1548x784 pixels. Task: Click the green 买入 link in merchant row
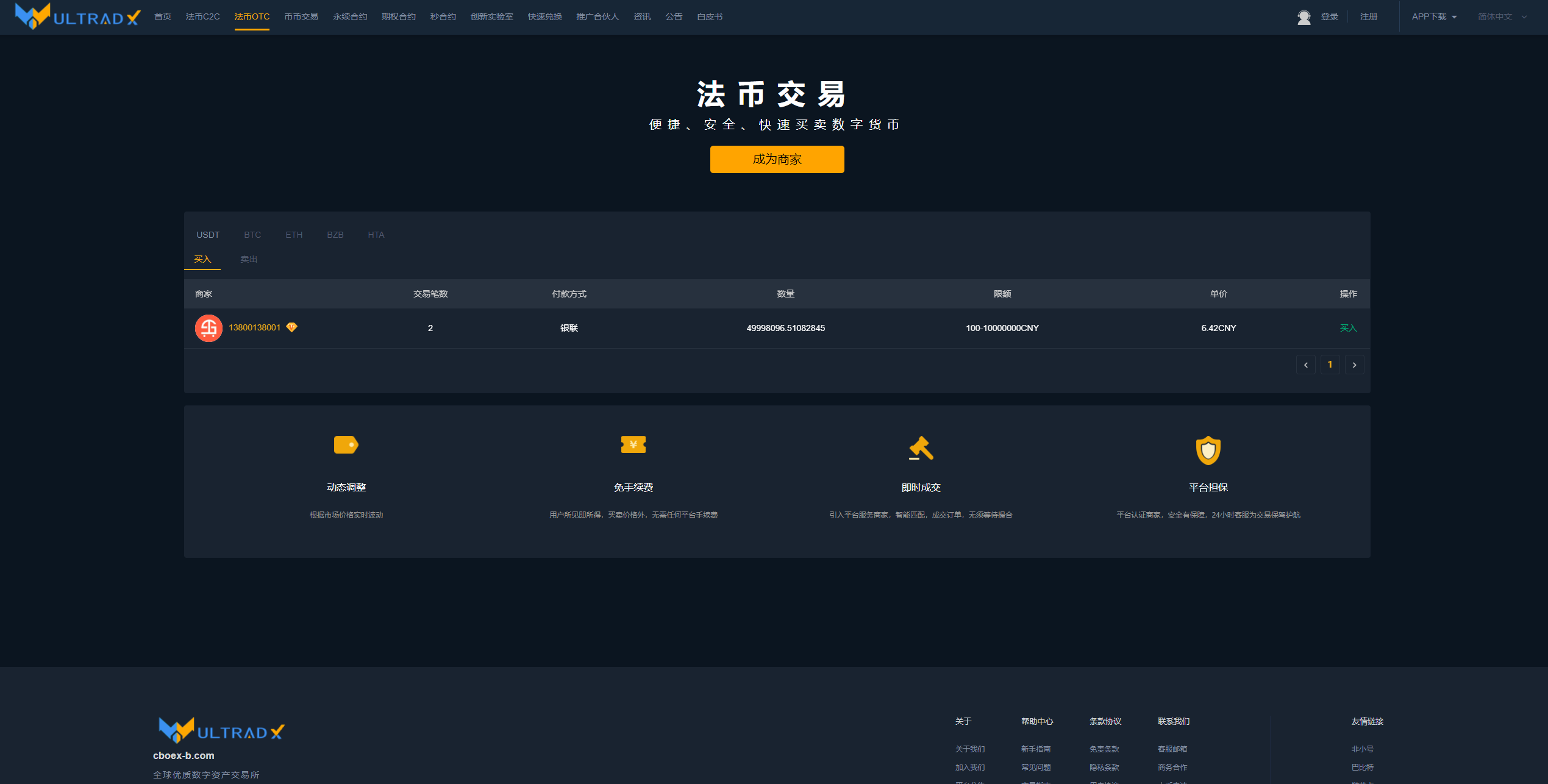(1348, 328)
